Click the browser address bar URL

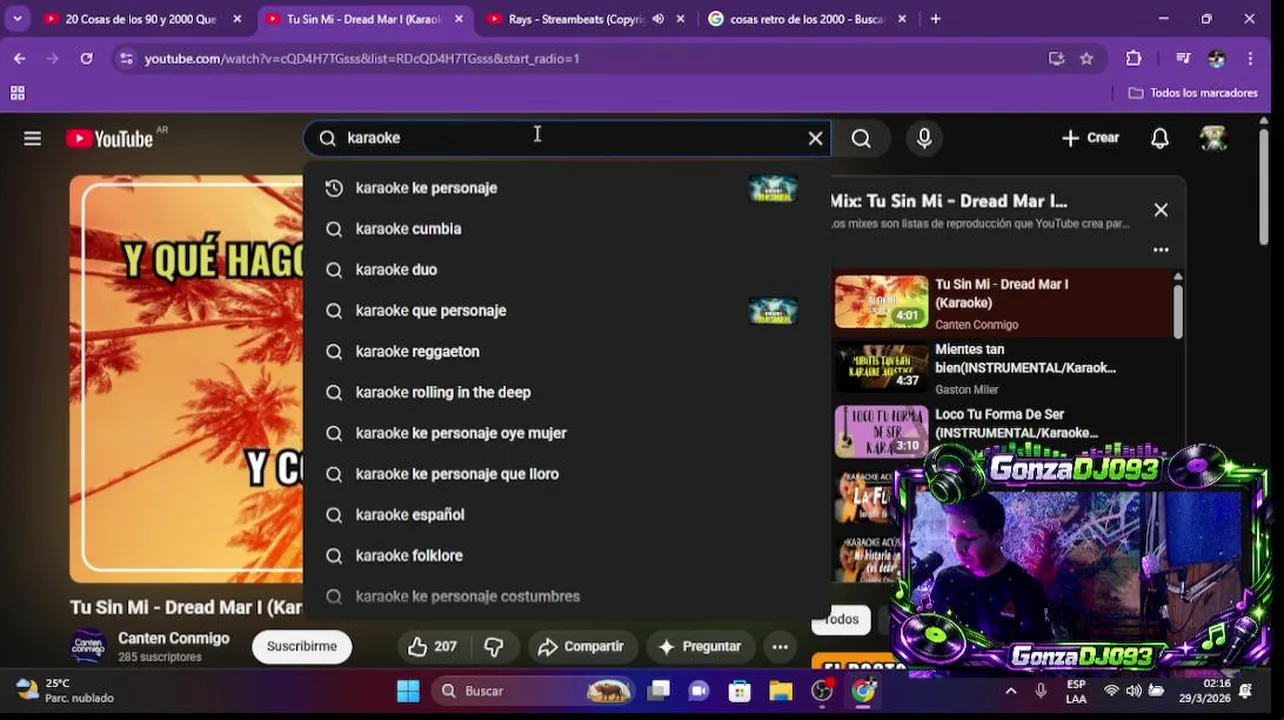click(362, 59)
